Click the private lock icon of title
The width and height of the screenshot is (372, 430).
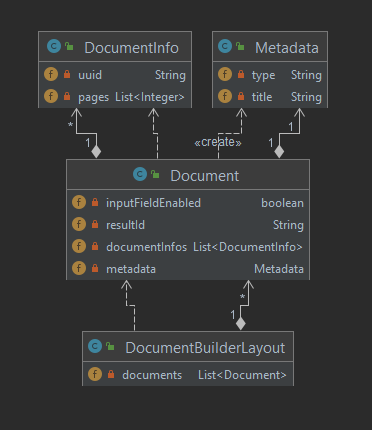(x=241, y=96)
